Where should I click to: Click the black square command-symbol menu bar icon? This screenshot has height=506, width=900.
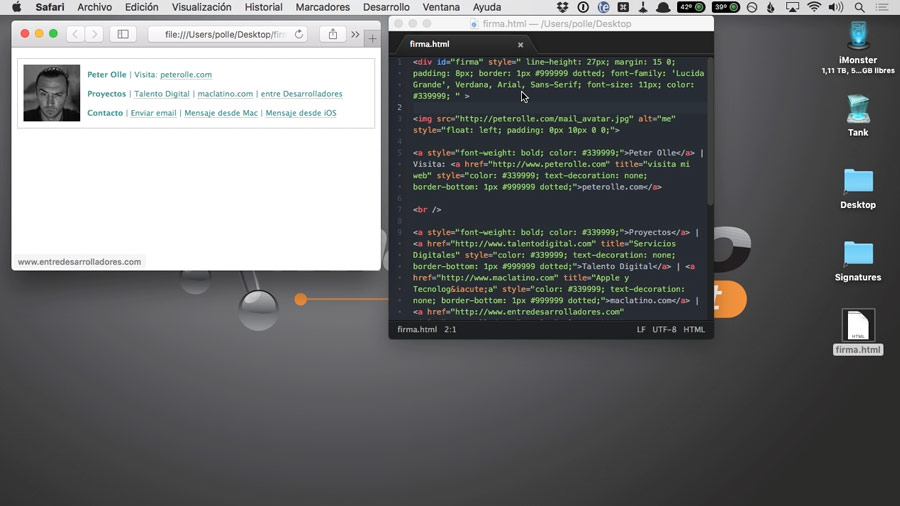[623, 7]
